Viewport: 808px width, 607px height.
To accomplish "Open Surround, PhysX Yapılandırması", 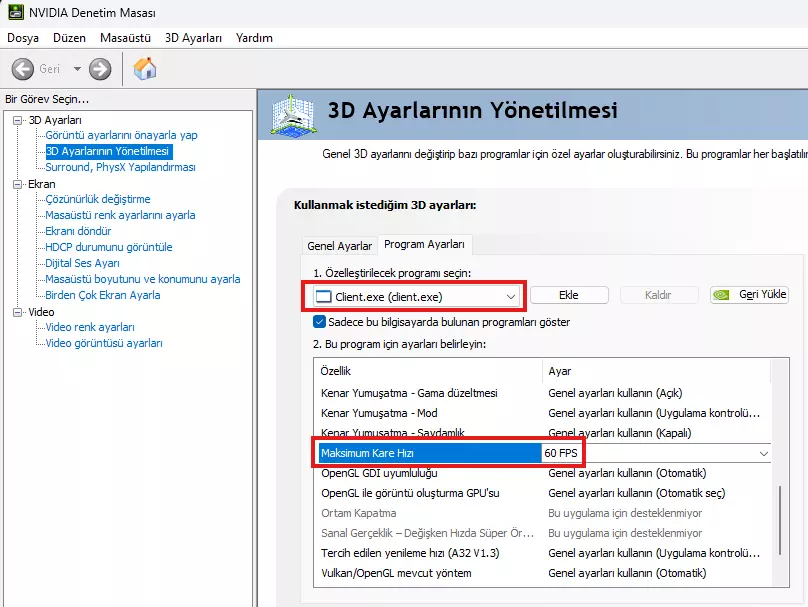I will pyautogui.click(x=120, y=167).
